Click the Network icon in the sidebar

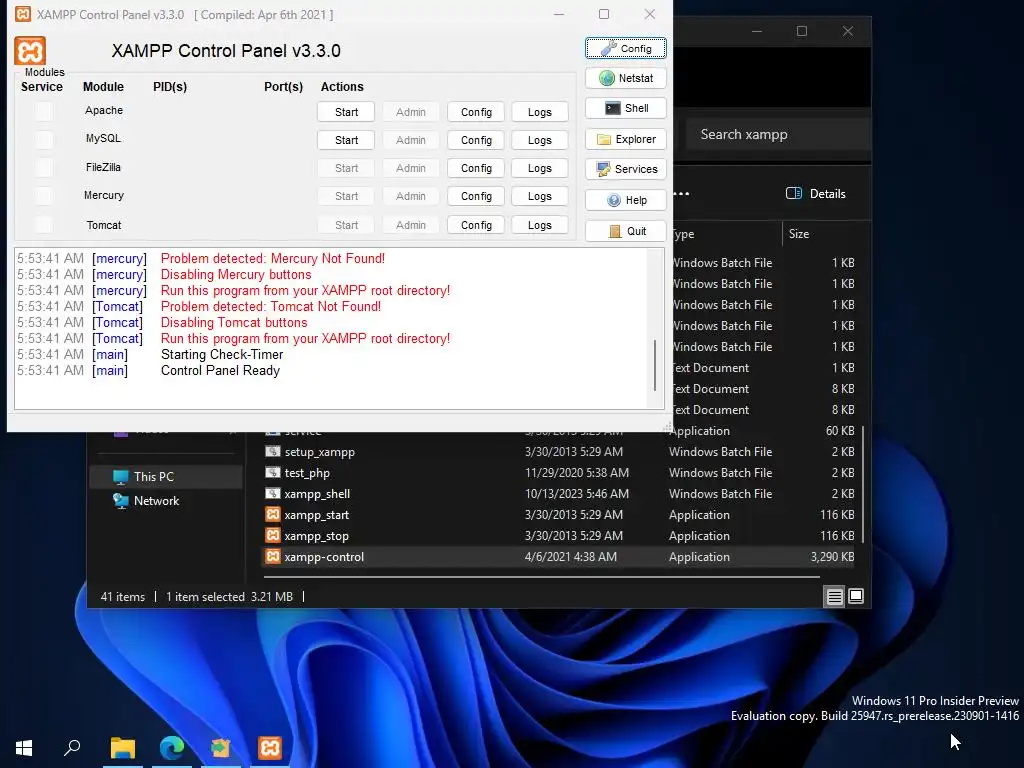[x=120, y=501]
